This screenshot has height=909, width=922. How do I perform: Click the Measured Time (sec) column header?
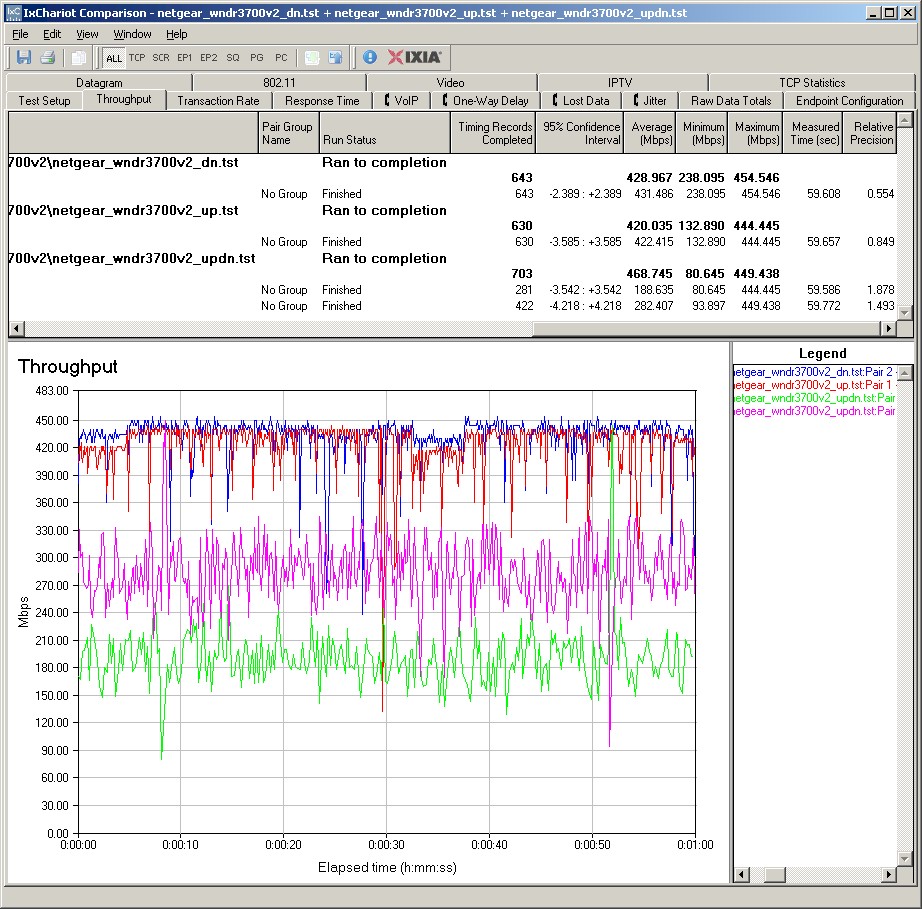(813, 133)
